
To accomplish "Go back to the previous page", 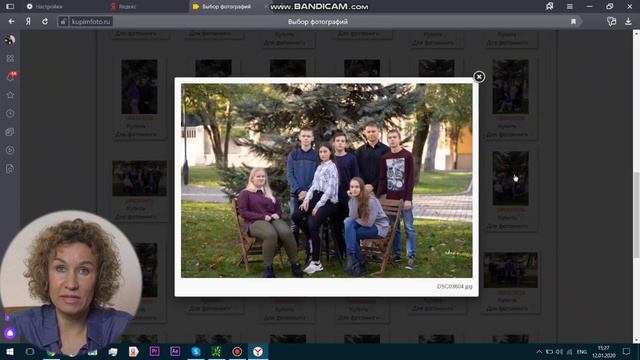I will click(x=11, y=21).
